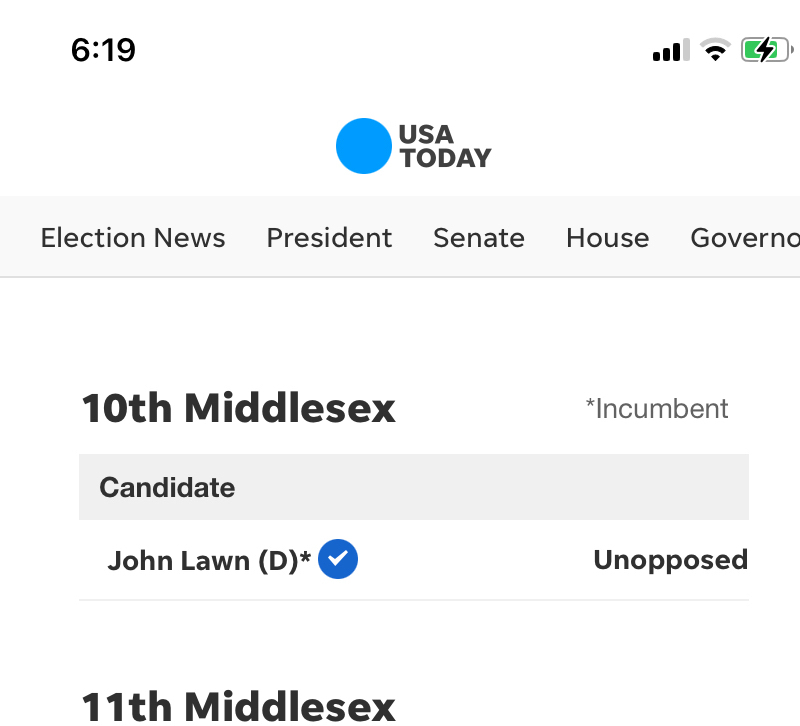Click the Unopposed result text
The height and width of the screenshot is (726, 800).
[670, 560]
